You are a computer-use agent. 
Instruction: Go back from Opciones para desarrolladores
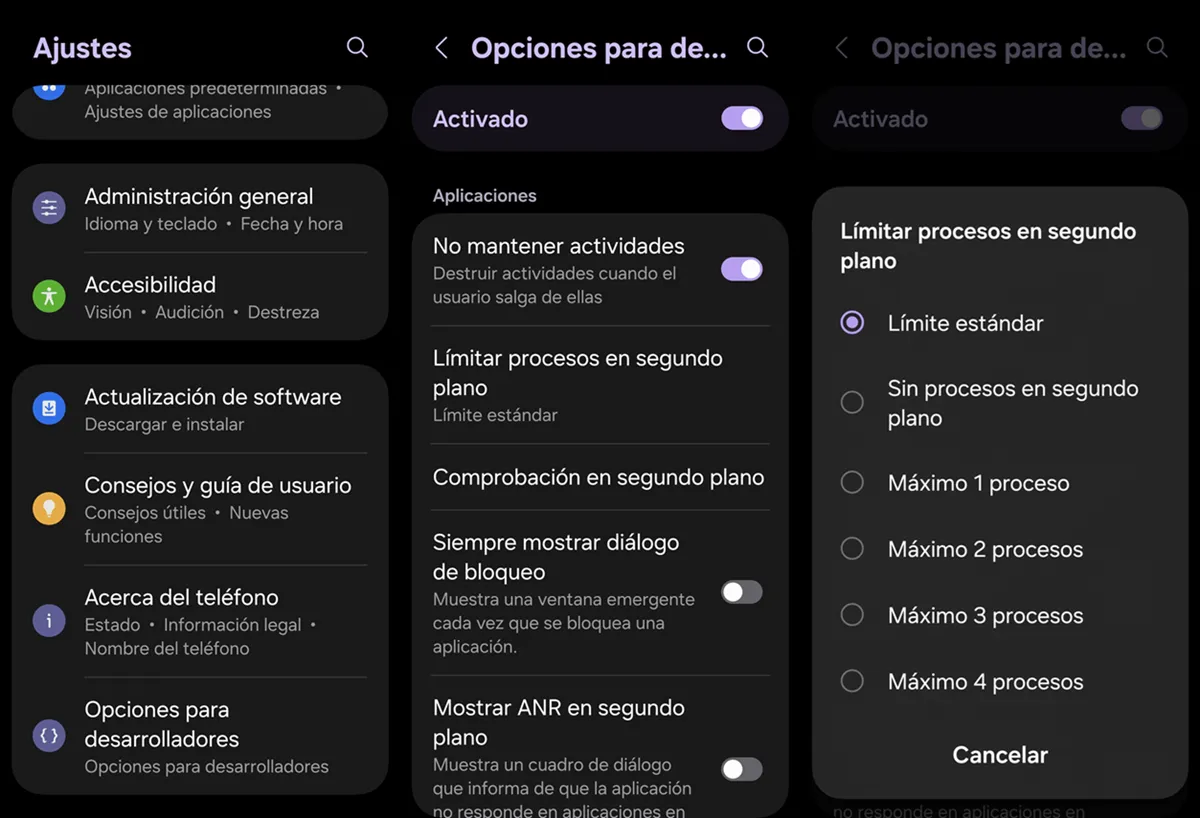pyautogui.click(x=441, y=47)
